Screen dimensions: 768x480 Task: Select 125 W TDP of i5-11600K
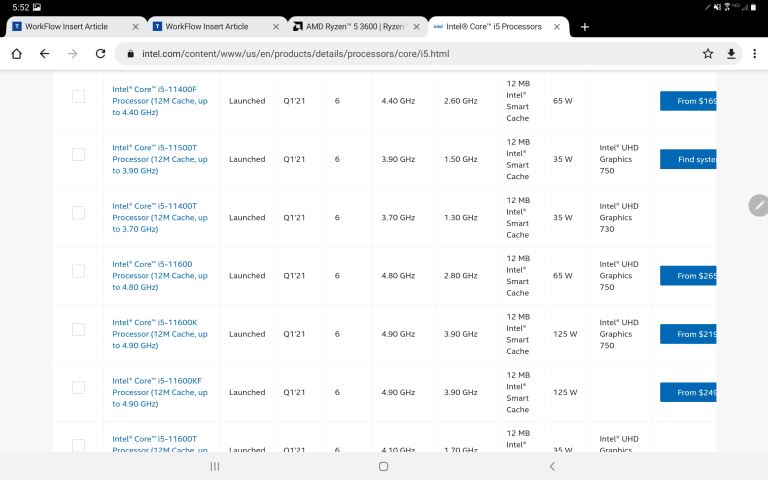(565, 334)
